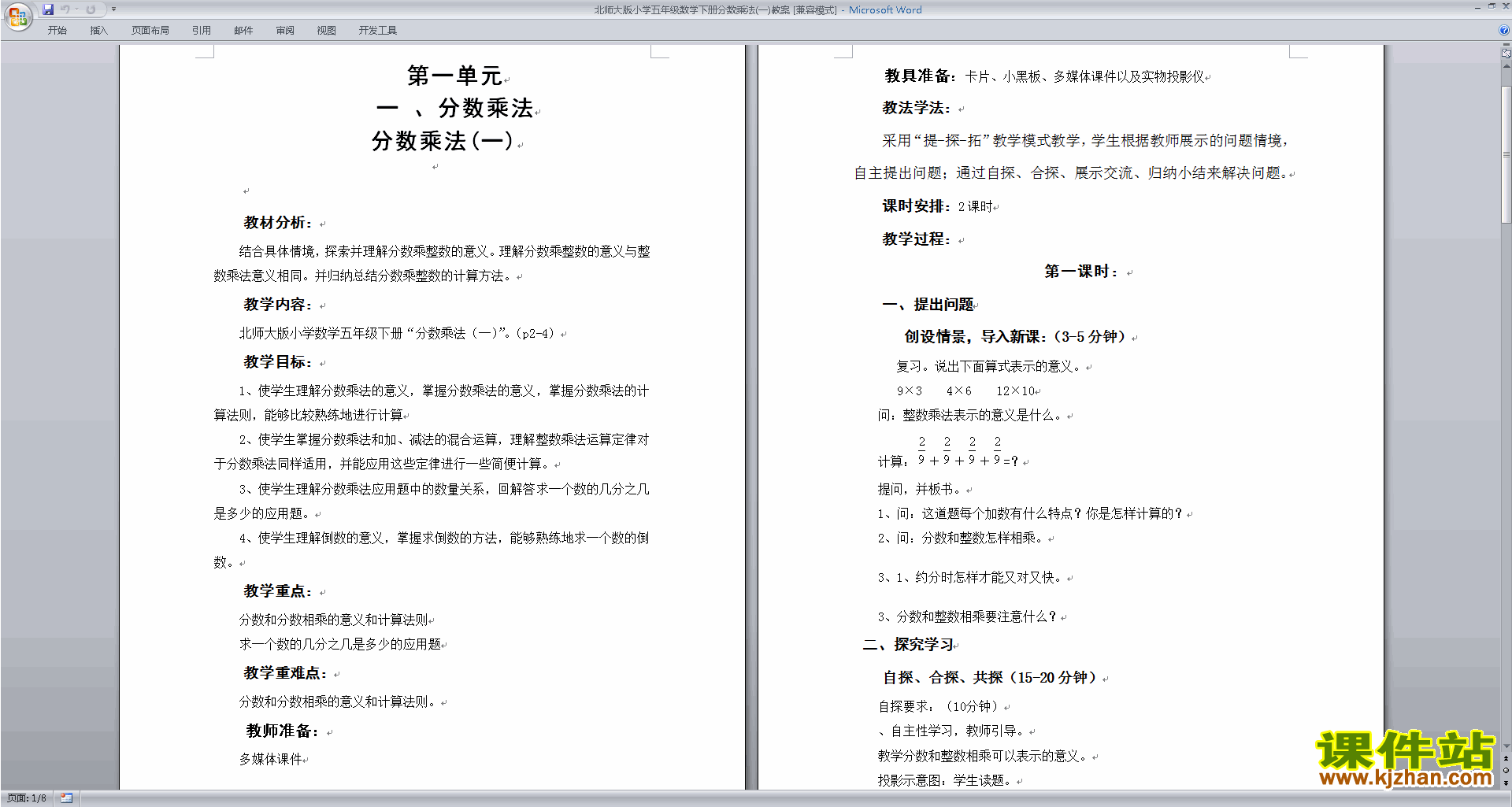Click the text 求一个数的几分之几是多少的应用题
Screen dimensions: 1512x807
(x=340, y=644)
